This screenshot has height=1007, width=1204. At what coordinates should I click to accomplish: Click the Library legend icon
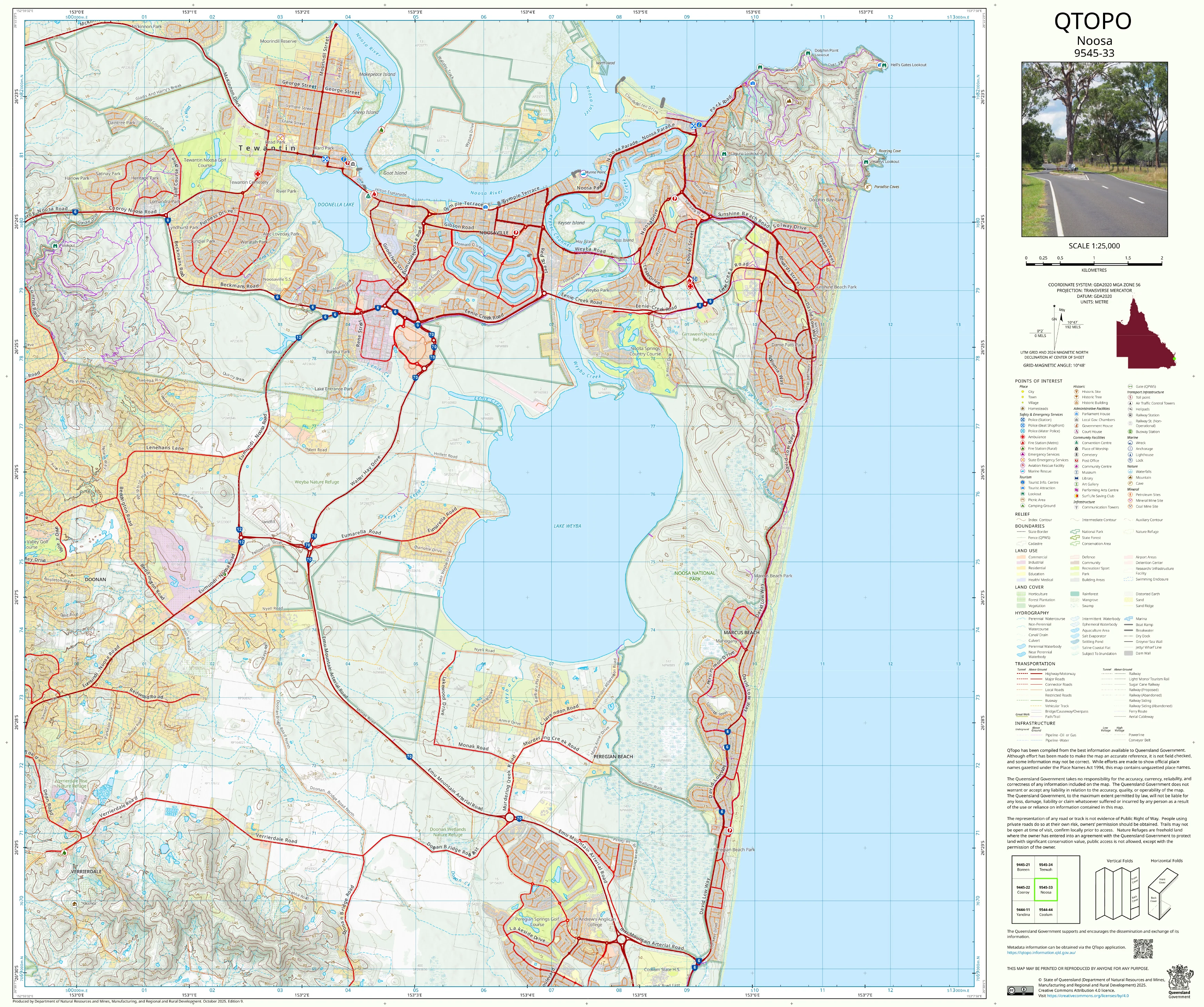pos(1076,478)
